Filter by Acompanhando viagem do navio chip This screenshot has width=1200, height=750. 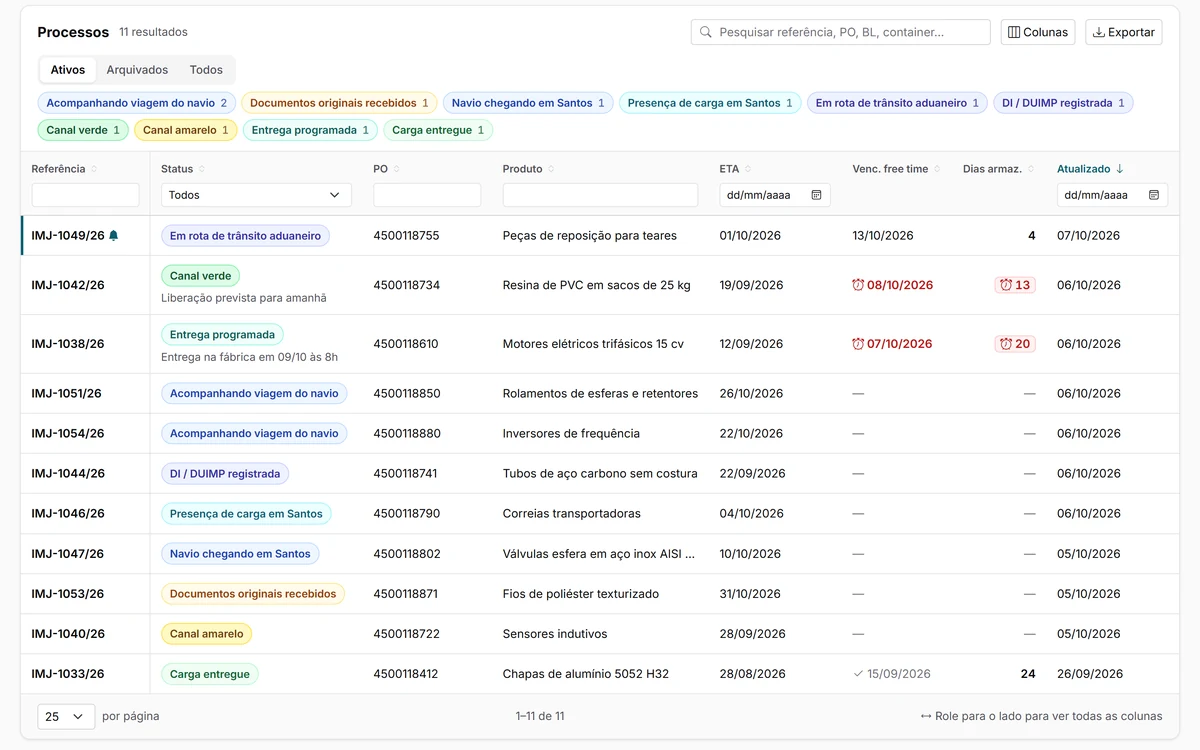point(137,103)
